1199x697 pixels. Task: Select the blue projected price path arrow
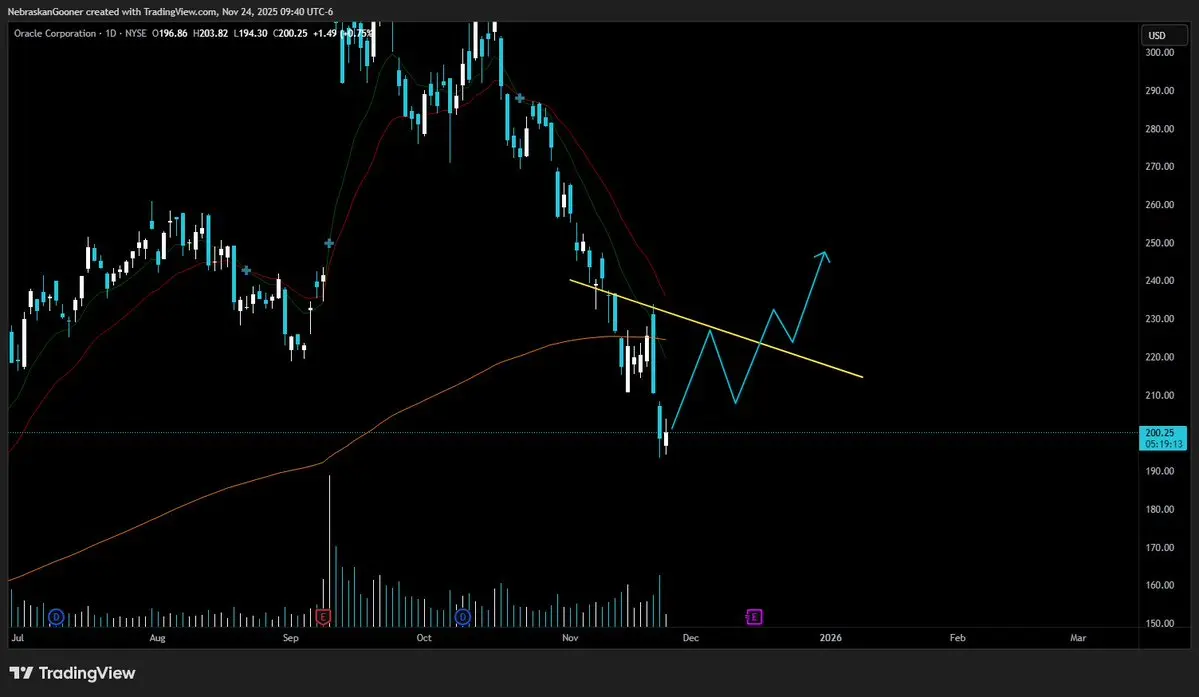[751, 340]
